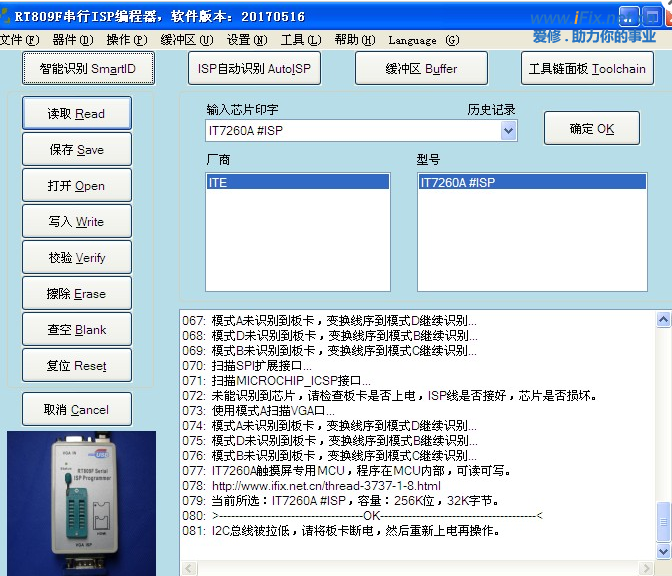This screenshot has height=576, width=672.
Task: Click the RT809F programmer device image
Action: (81, 503)
